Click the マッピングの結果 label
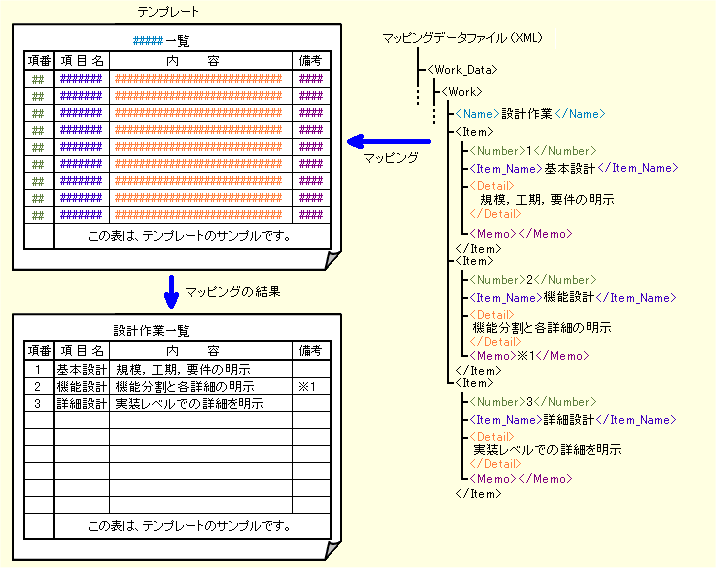Image resolution: width=716 pixels, height=568 pixels. 232,292
